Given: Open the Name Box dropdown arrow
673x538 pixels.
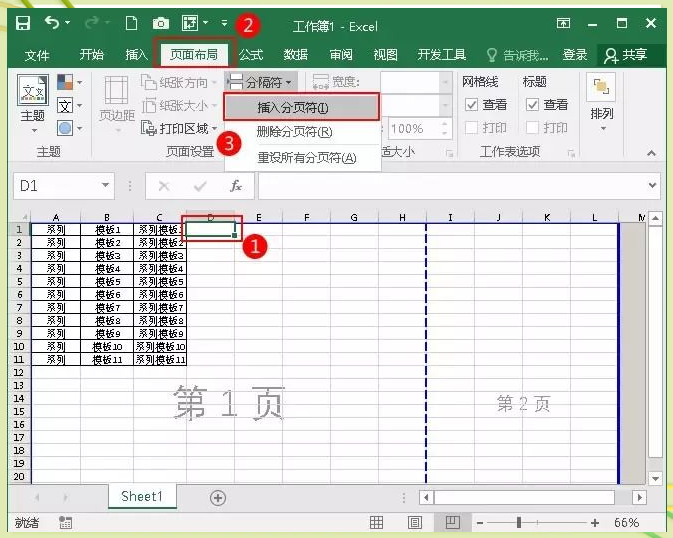Looking at the screenshot, I should [x=105, y=185].
